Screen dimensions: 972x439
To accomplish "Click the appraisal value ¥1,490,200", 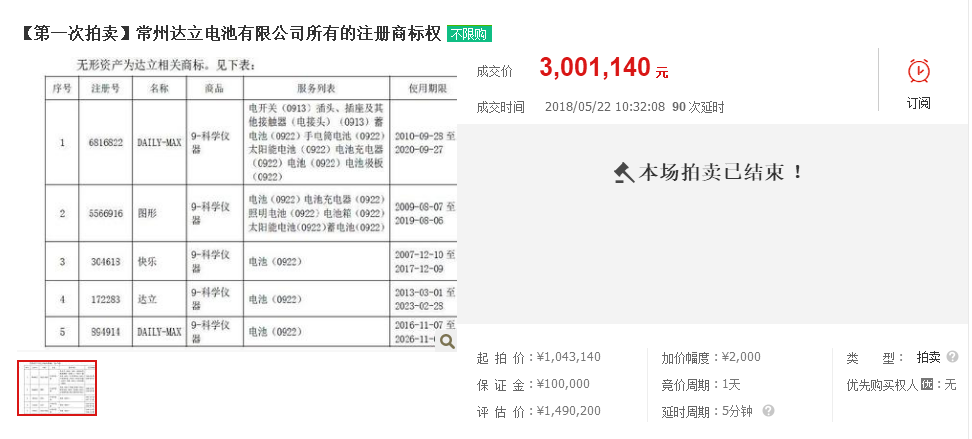I will [568, 411].
